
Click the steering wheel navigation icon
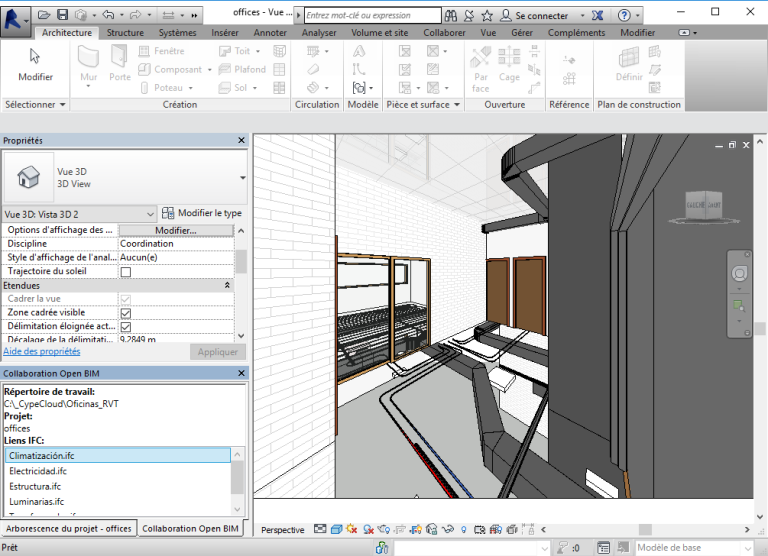739,273
